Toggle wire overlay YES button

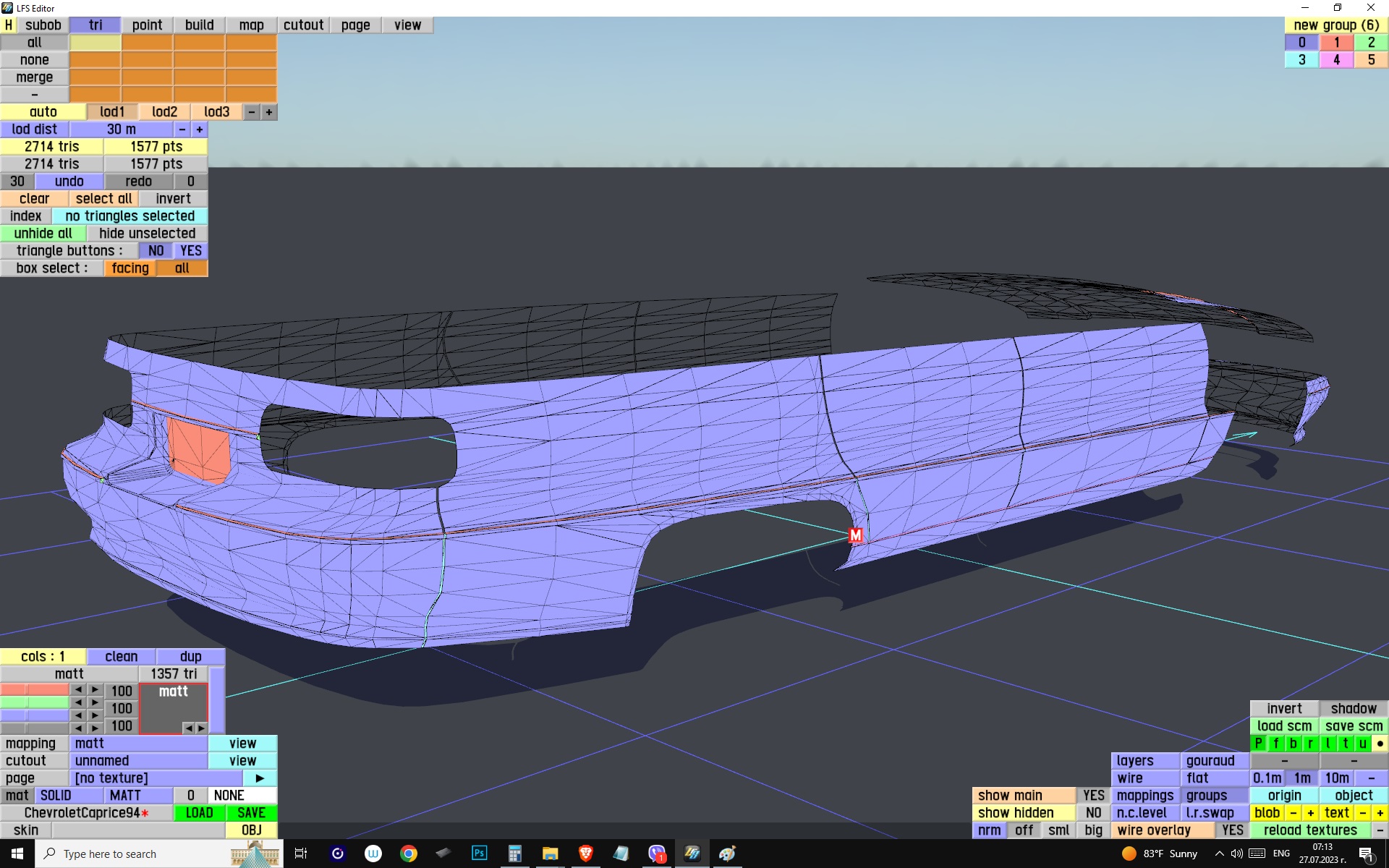[1232, 830]
